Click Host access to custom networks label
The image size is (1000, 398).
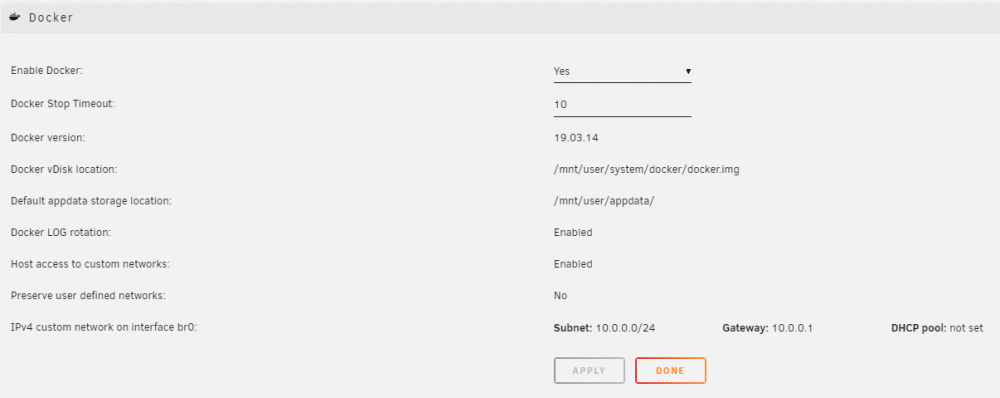90,264
